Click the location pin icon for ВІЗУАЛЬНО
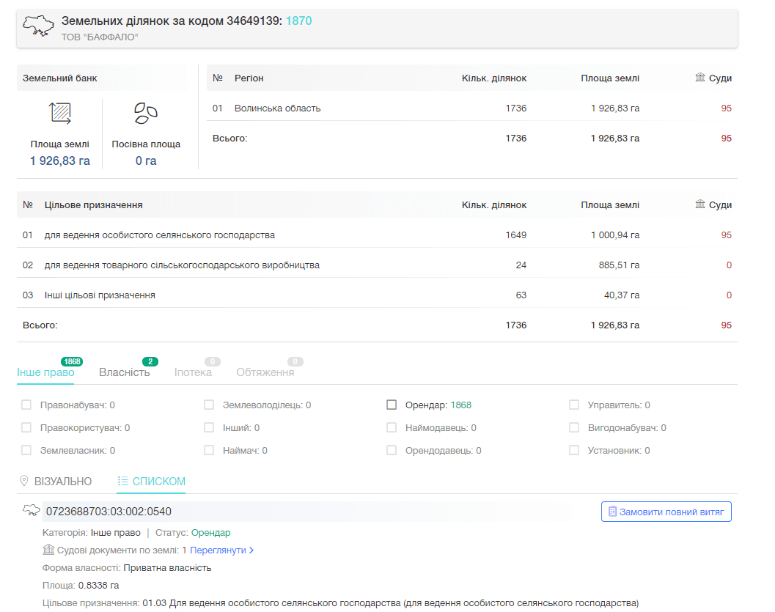775x612 pixels. point(24,481)
